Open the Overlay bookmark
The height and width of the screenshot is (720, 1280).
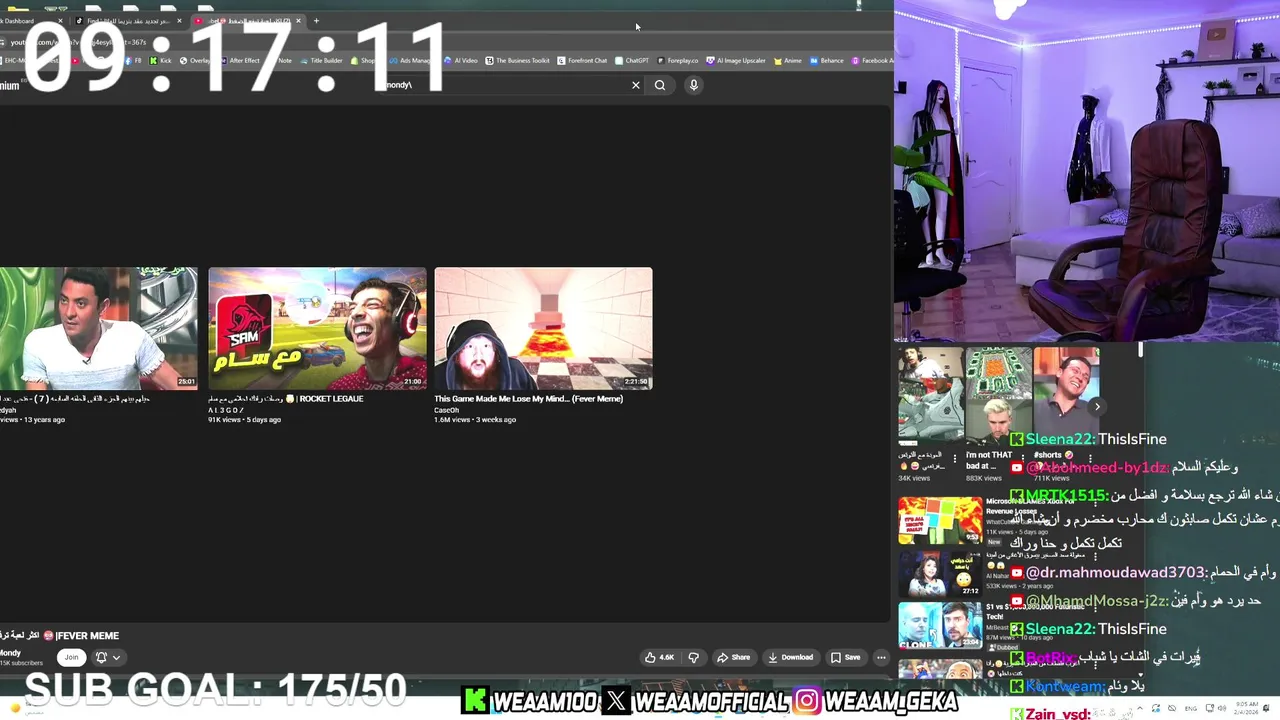195,60
